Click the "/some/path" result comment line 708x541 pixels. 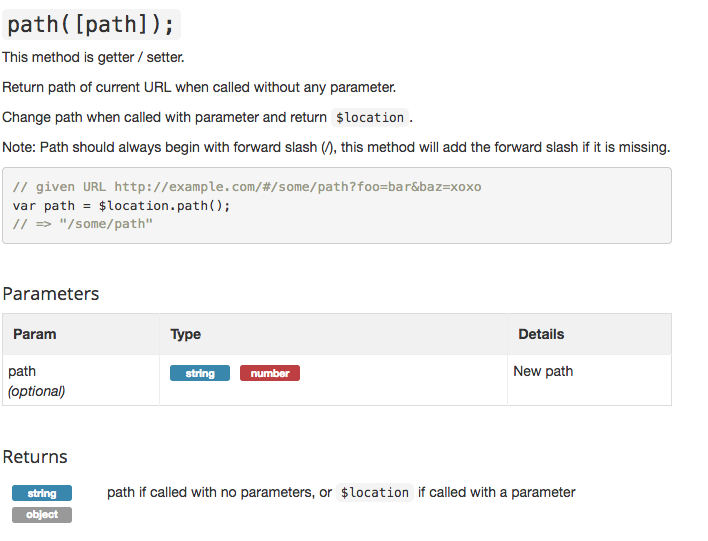point(83,223)
